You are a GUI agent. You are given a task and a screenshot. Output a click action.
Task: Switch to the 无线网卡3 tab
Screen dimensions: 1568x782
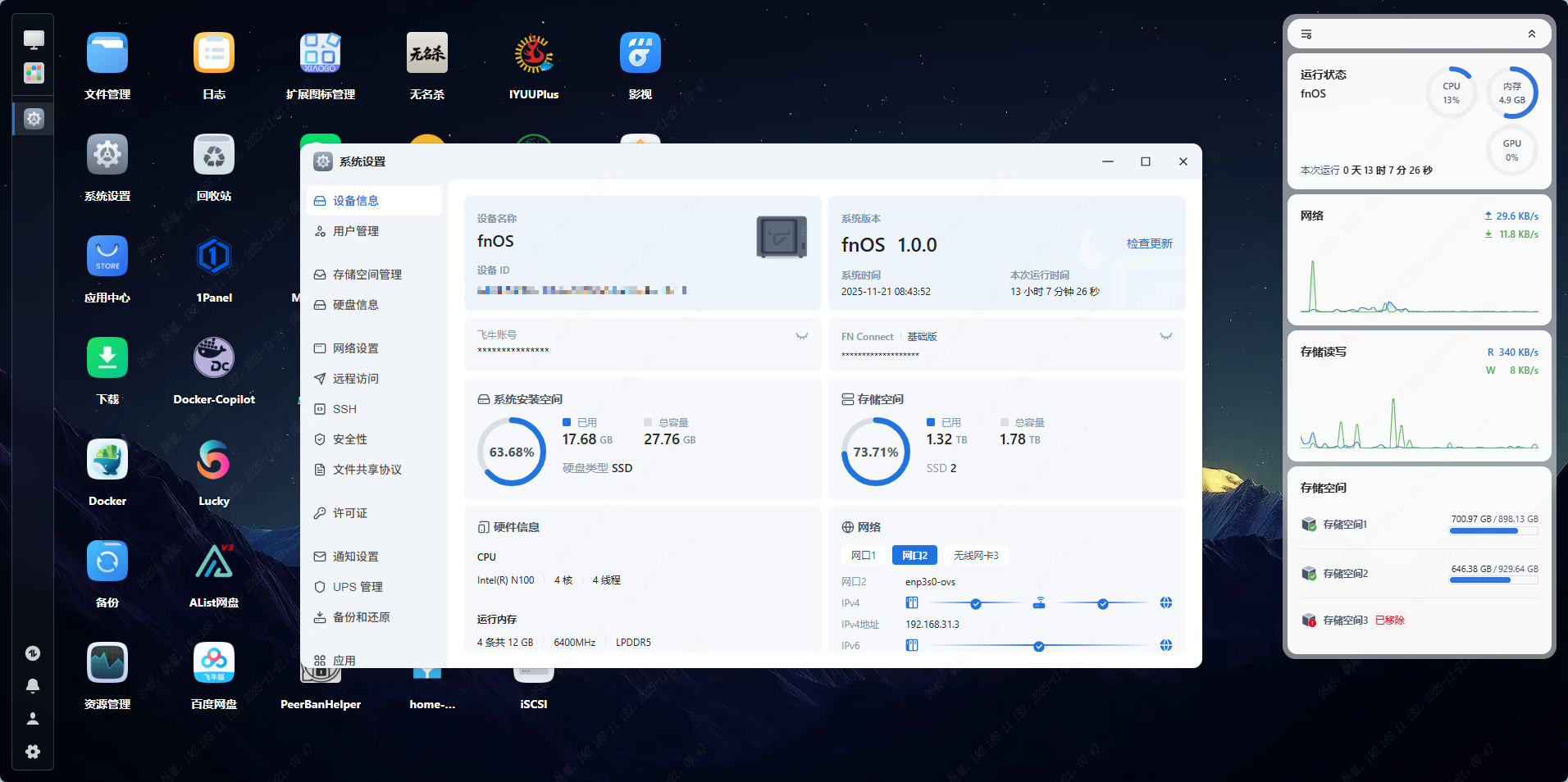click(976, 556)
